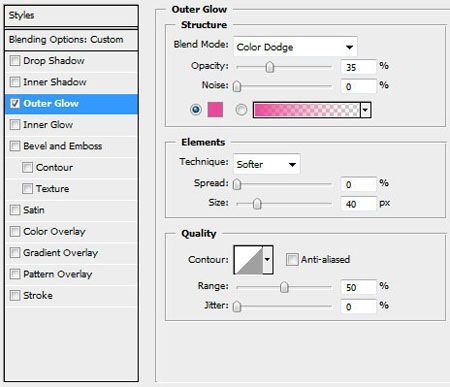
Task: Click the Noise slider handle
Action: click(237, 87)
